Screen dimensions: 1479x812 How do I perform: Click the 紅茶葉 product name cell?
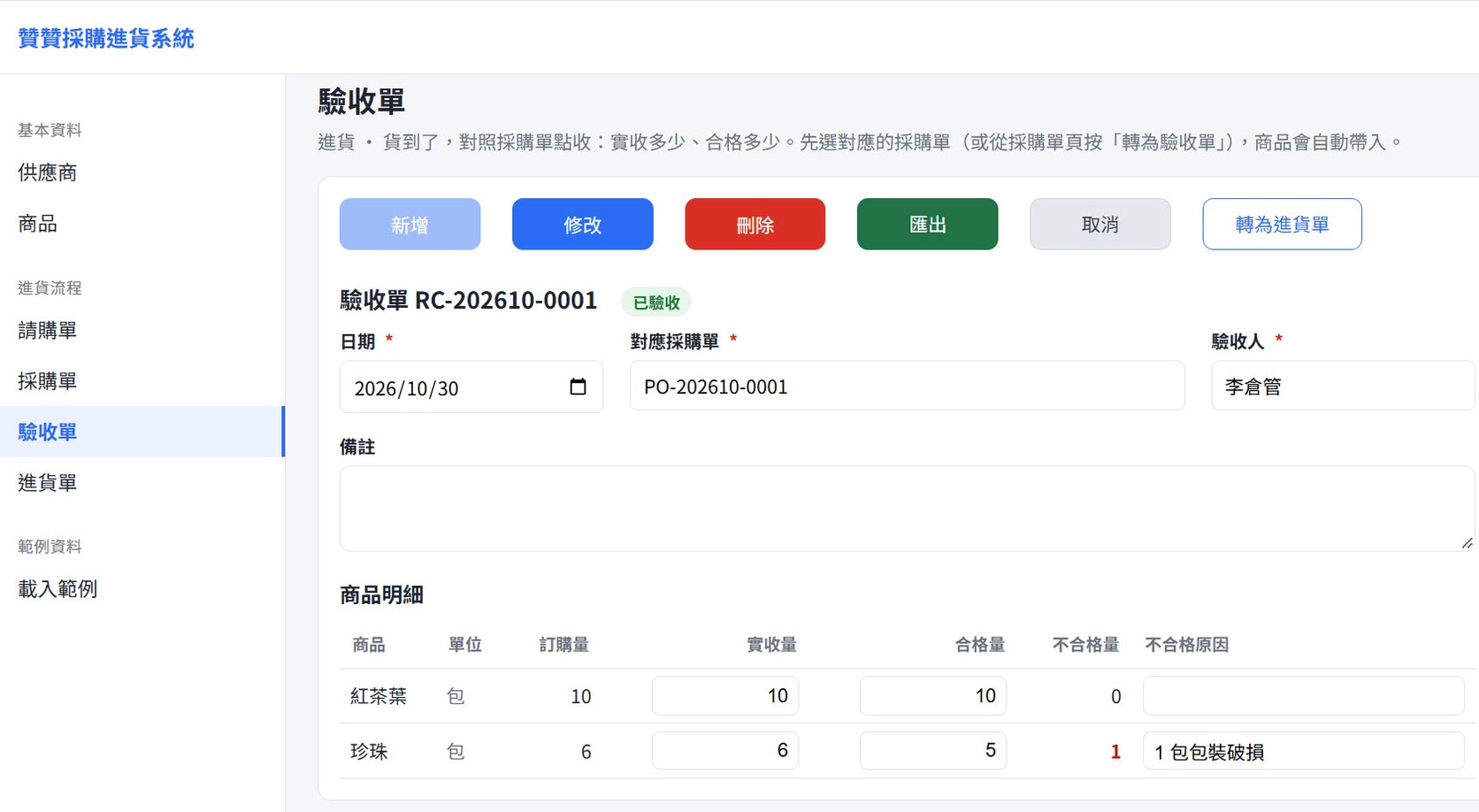coord(379,696)
